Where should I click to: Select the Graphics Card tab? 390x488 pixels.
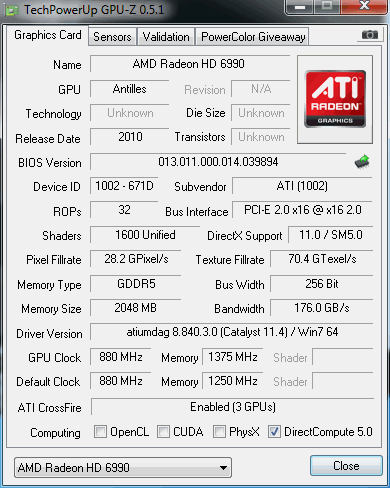48,35
